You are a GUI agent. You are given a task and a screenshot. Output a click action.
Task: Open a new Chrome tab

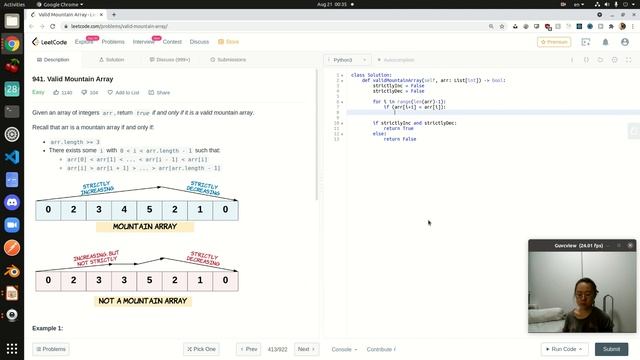click(x=114, y=15)
